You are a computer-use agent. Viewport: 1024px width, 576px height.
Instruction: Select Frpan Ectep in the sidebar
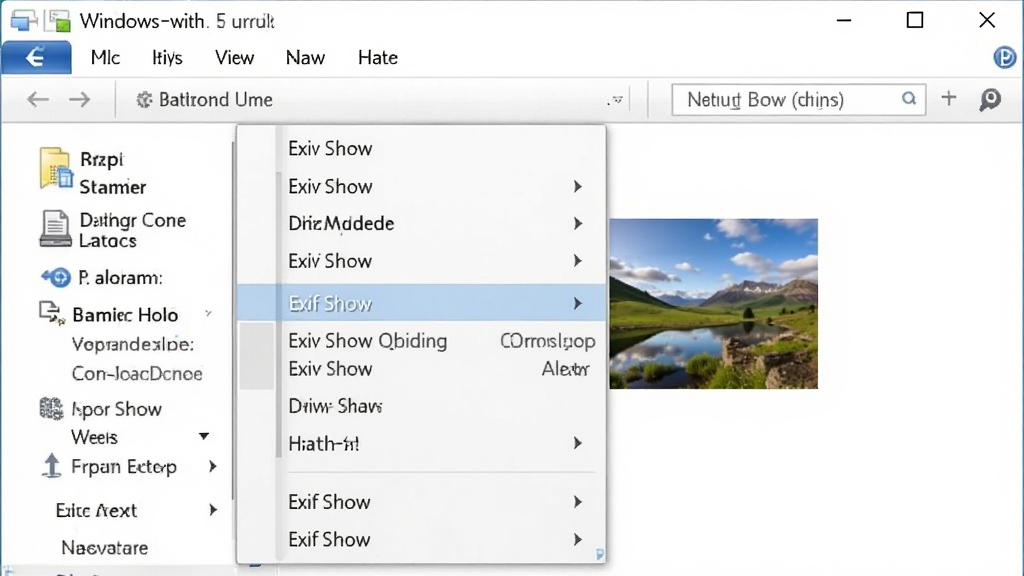tap(124, 467)
